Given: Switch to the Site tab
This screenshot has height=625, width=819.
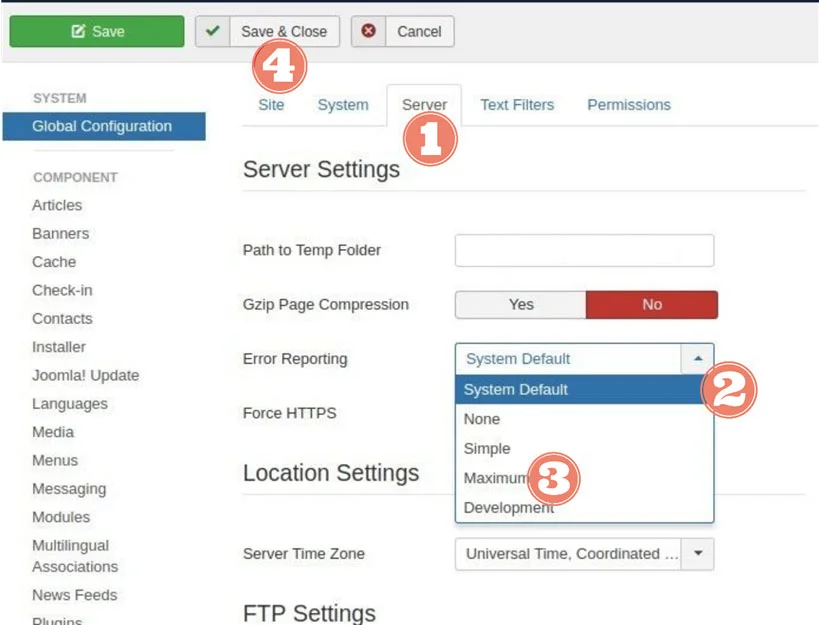Looking at the screenshot, I should (271, 104).
